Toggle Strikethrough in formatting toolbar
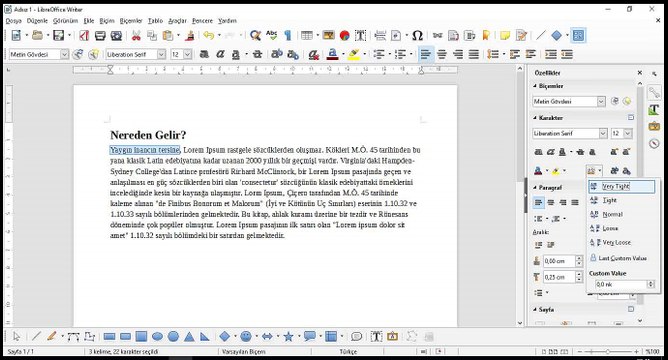668x360 pixels. click(x=257, y=55)
